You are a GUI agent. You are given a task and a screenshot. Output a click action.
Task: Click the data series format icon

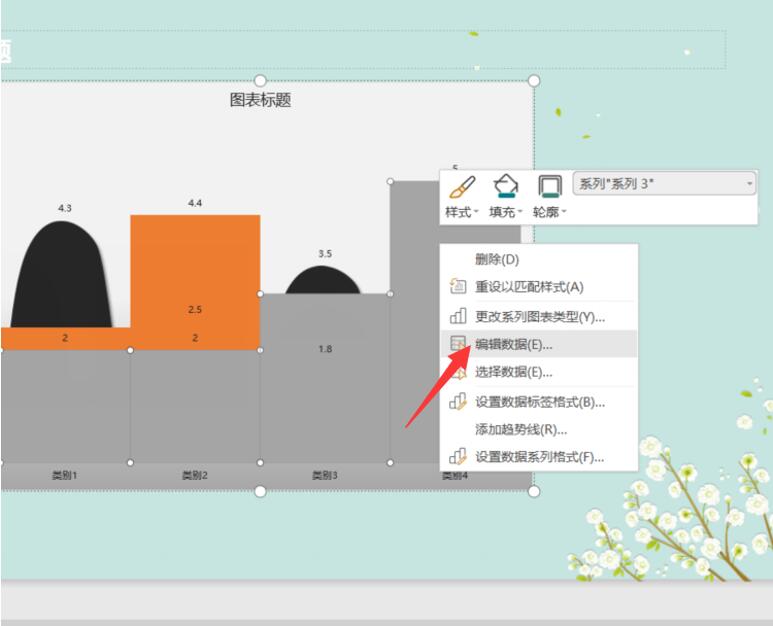(x=458, y=457)
